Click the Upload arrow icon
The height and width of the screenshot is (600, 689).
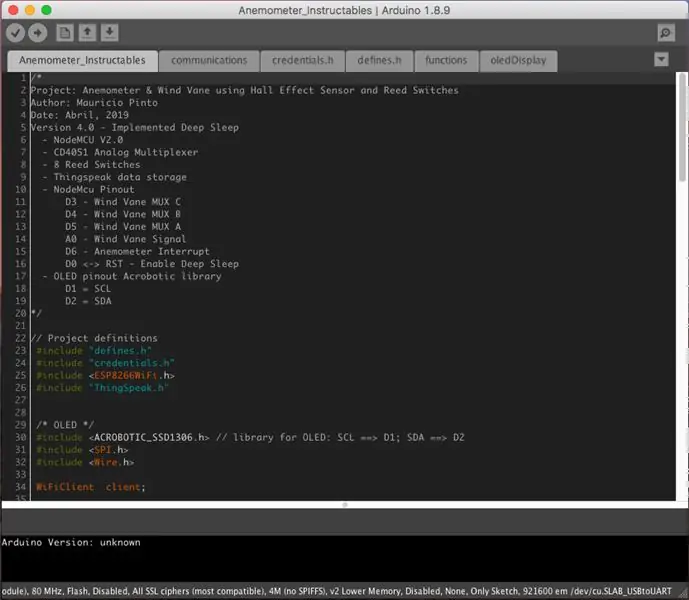[x=38, y=33]
